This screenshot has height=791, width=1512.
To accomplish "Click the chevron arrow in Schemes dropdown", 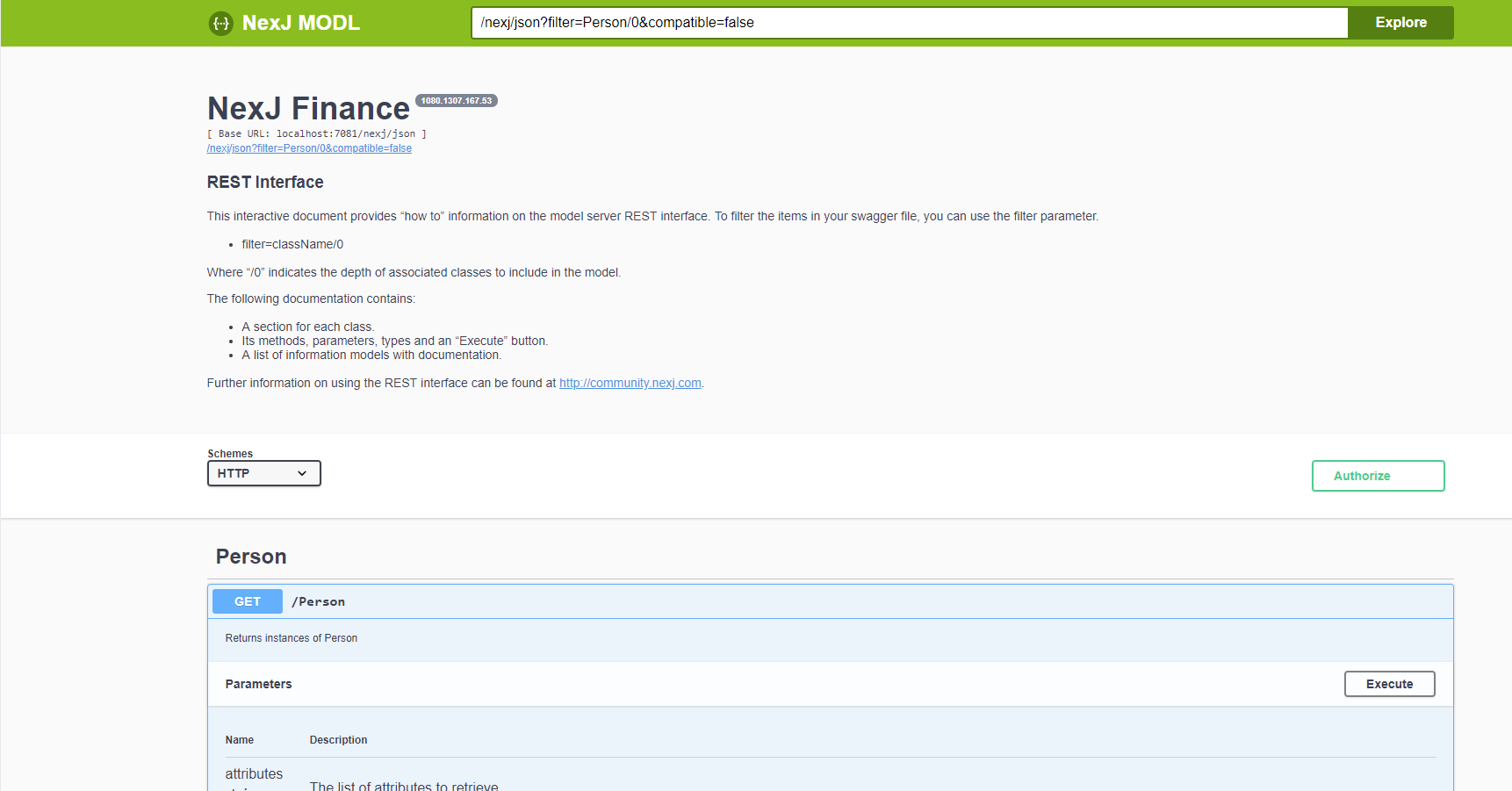I will coord(302,473).
